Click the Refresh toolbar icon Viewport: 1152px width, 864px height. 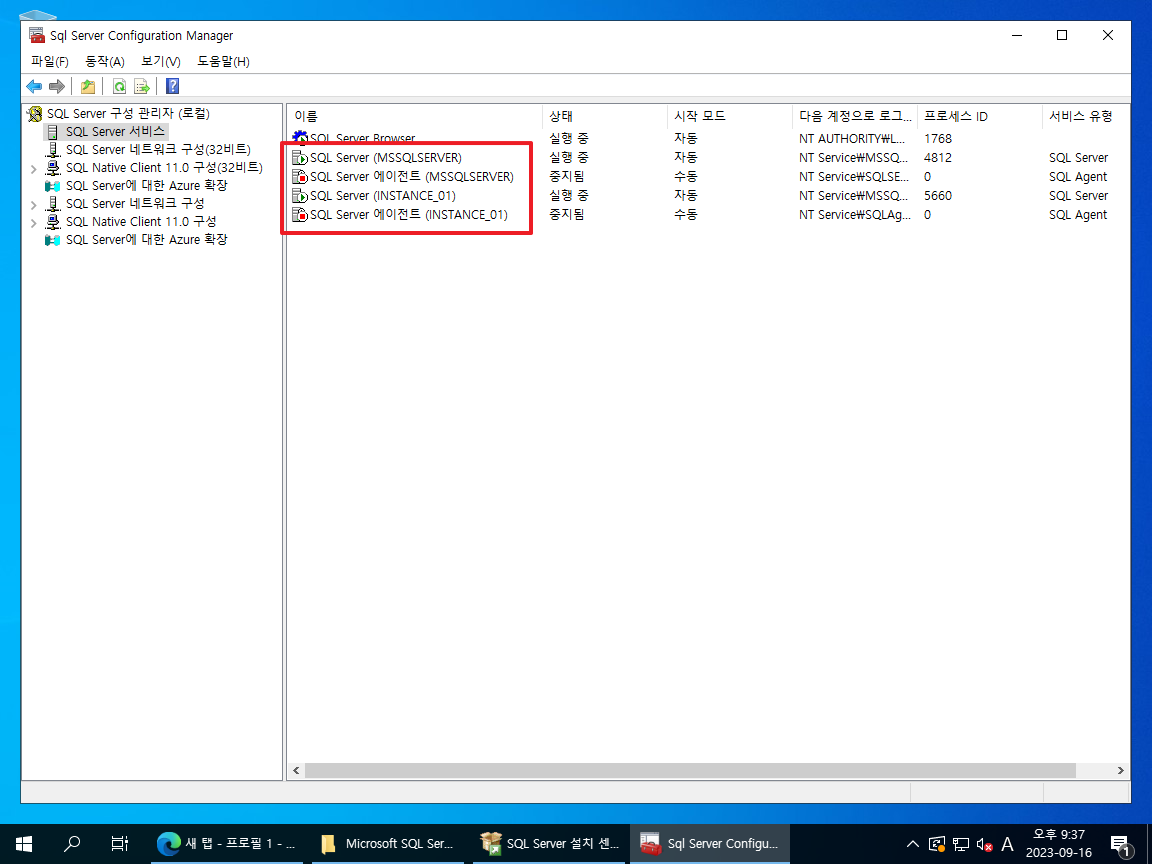(119, 87)
